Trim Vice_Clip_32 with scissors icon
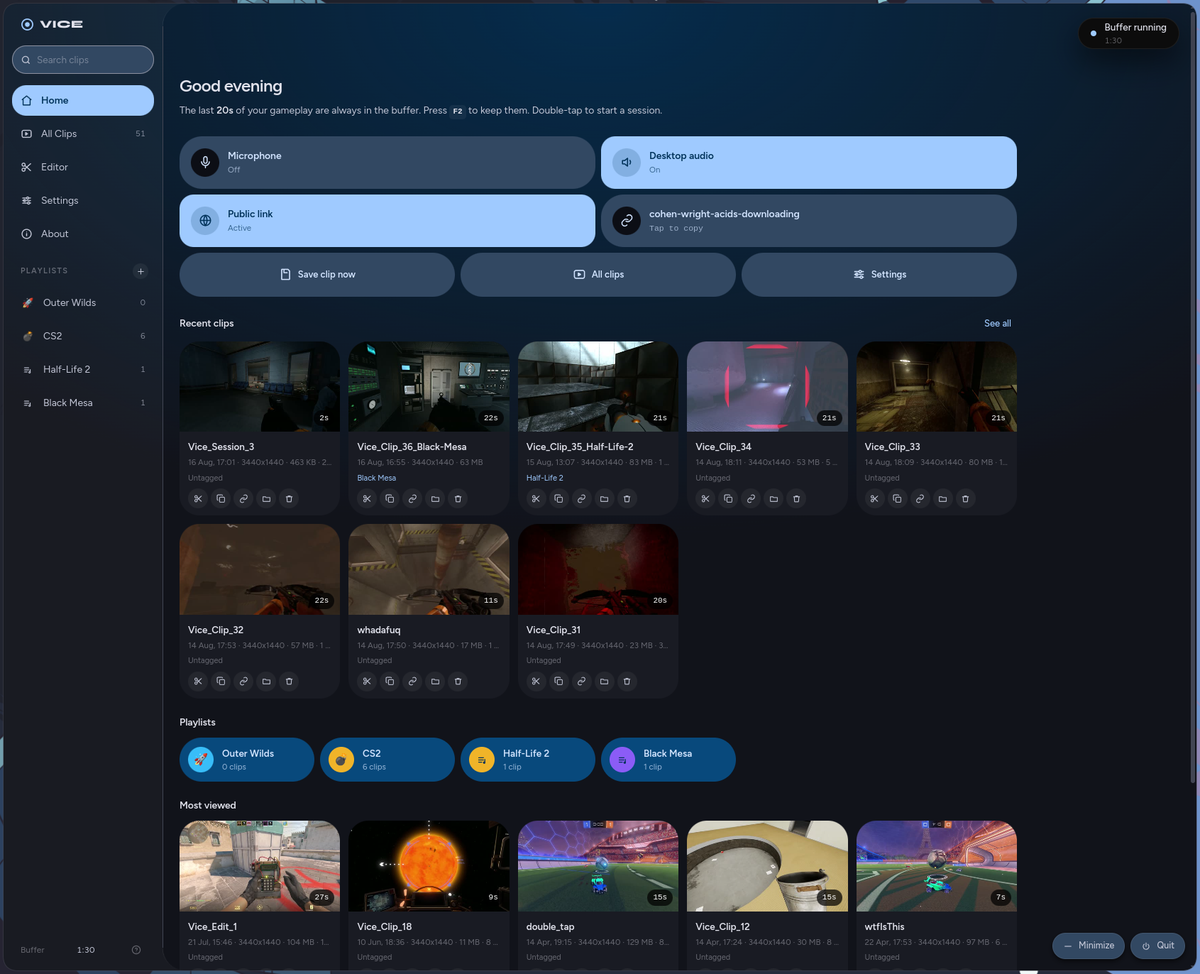The width and height of the screenshot is (1200, 974). point(198,681)
